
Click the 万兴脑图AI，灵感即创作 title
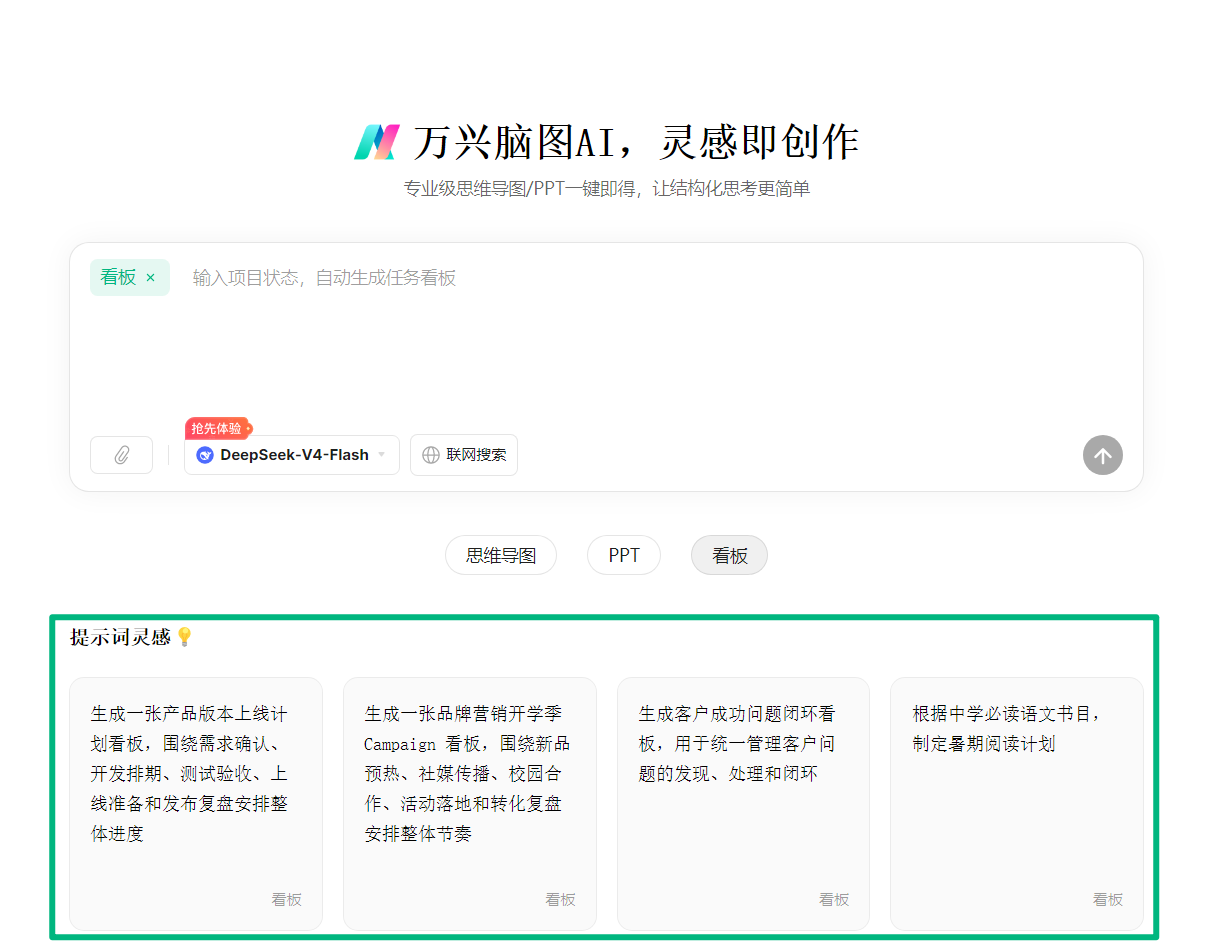point(636,142)
